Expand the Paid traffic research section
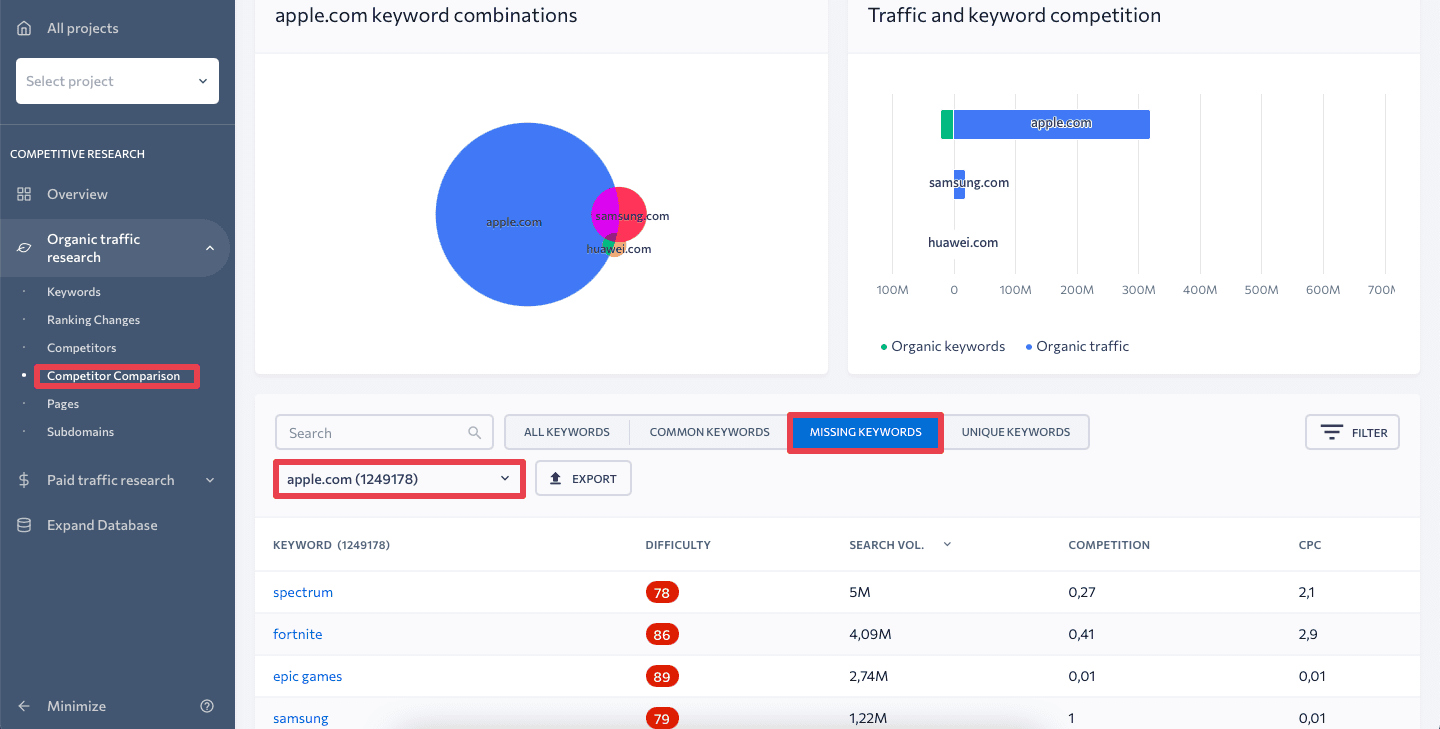The height and width of the screenshot is (729, 1440). (210, 480)
